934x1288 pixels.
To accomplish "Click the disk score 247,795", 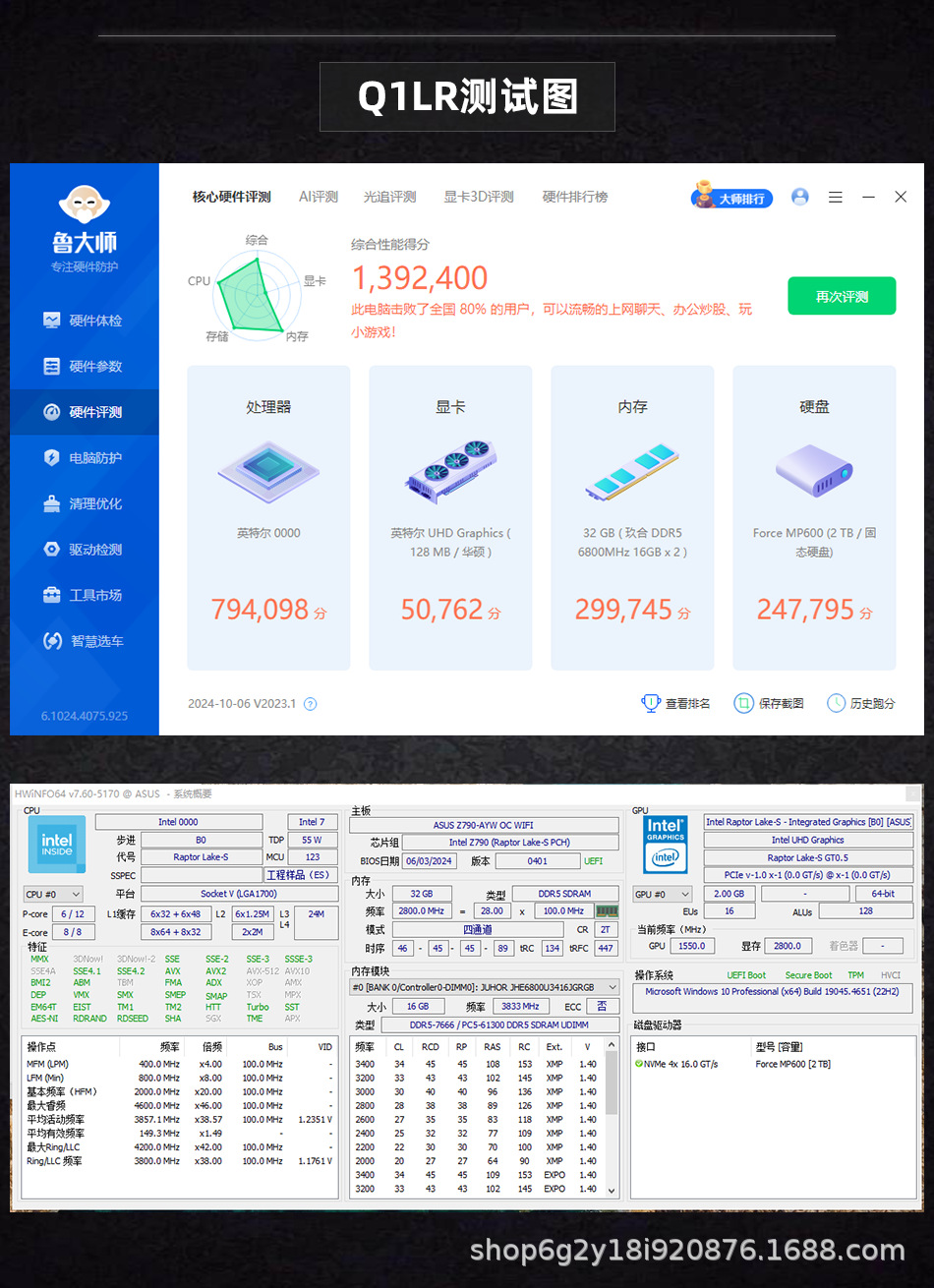I will (x=805, y=610).
